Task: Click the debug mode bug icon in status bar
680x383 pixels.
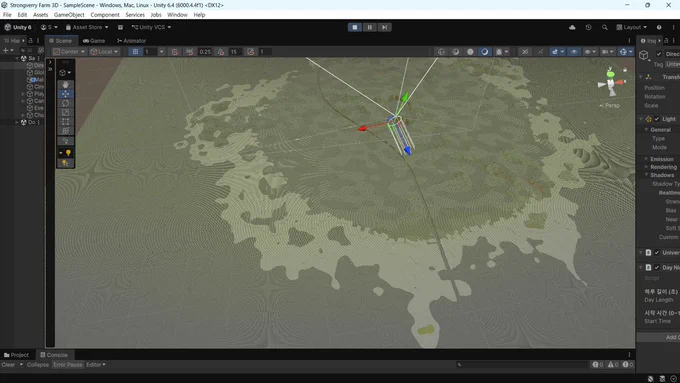Action: point(651,379)
